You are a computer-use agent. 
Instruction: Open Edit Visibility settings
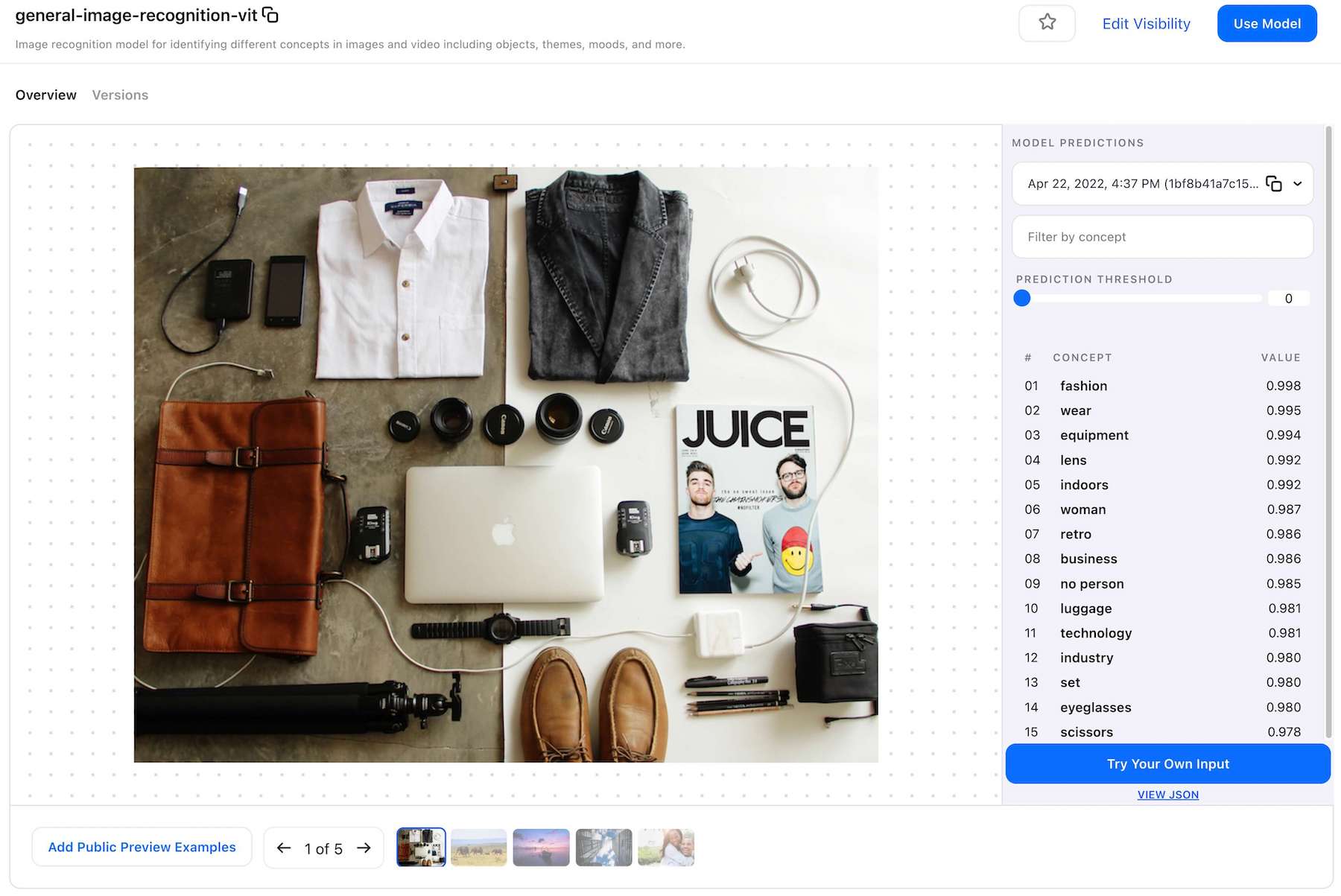click(x=1146, y=24)
